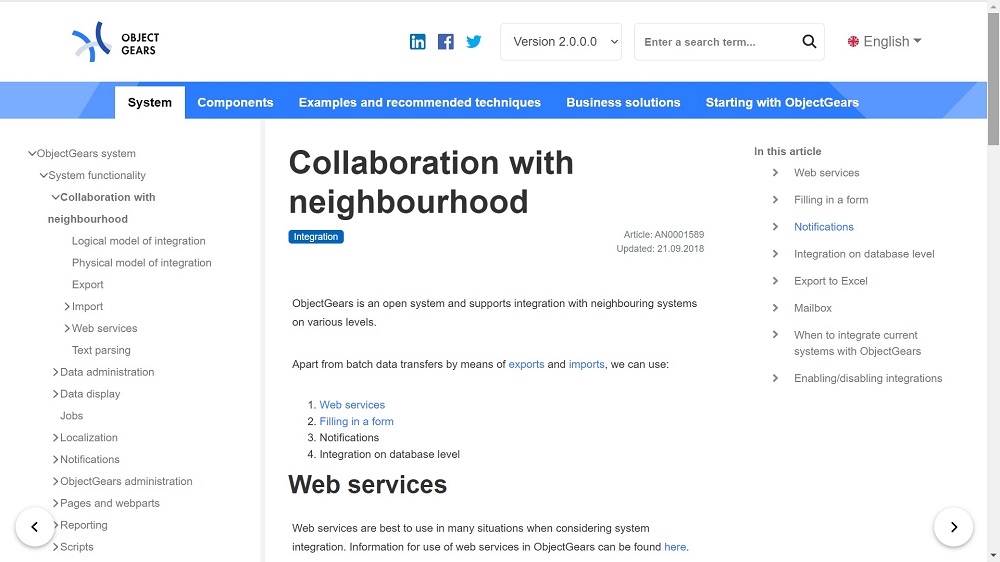Click the exports link in paragraph
Screen dimensions: 1000x562
pos(526,364)
